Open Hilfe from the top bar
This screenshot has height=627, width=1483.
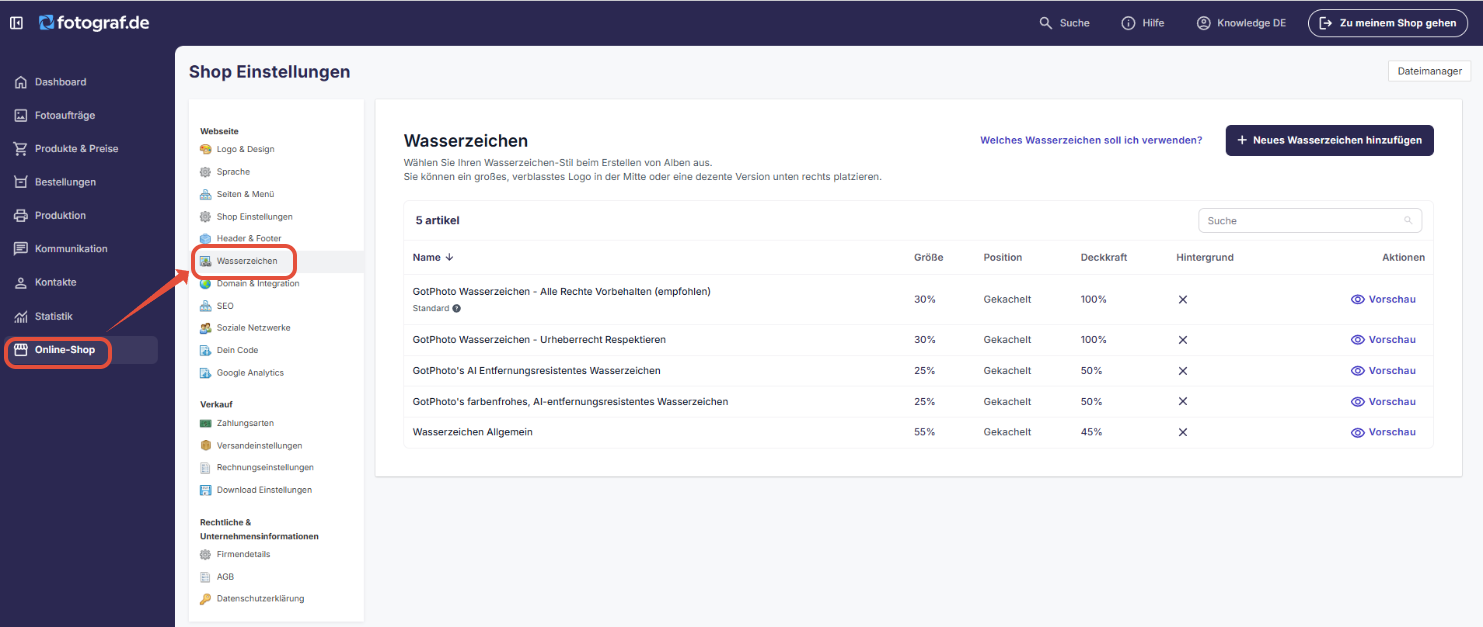pyautogui.click(x=1143, y=23)
